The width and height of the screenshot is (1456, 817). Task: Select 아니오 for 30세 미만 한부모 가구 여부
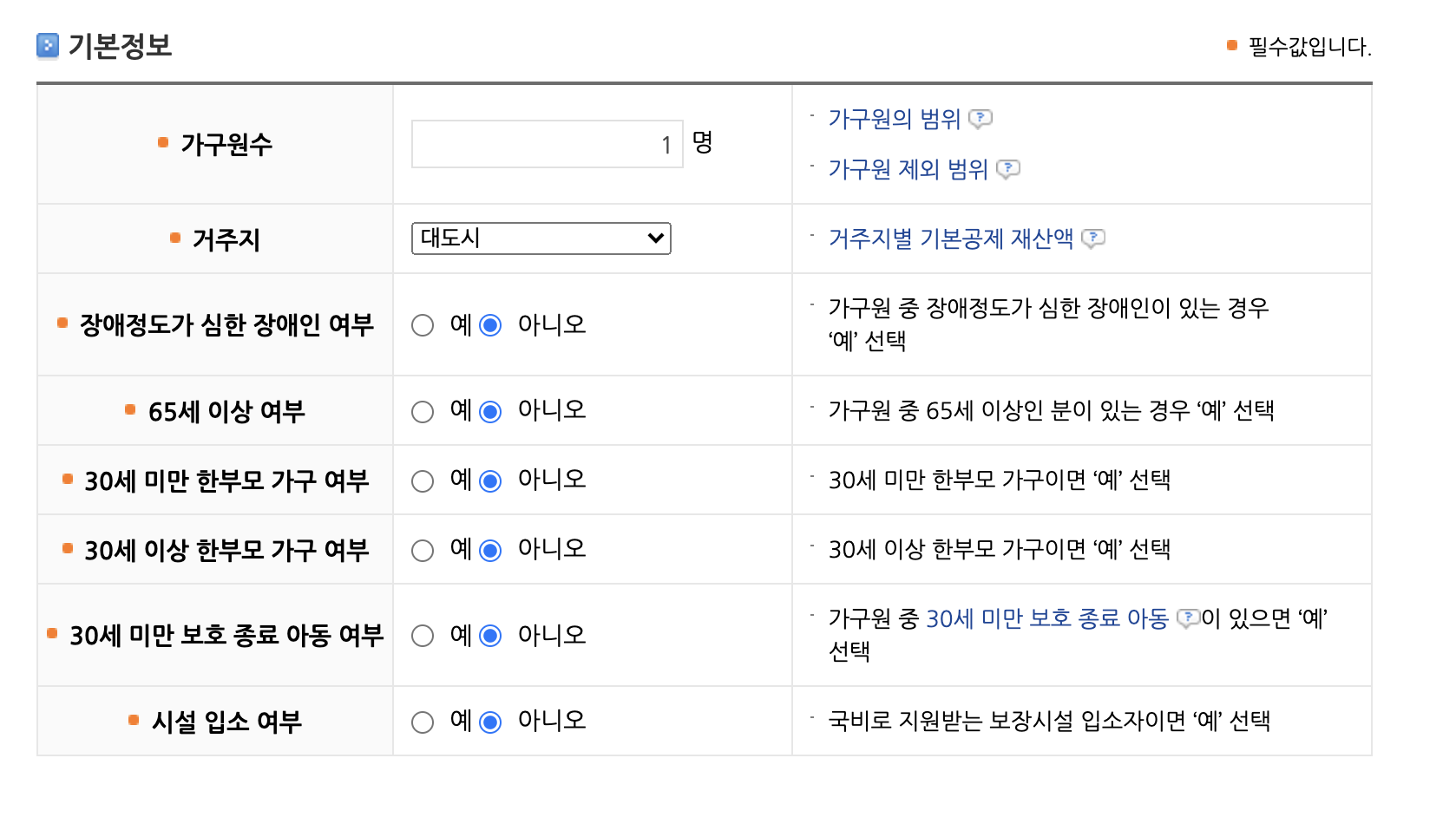(489, 480)
